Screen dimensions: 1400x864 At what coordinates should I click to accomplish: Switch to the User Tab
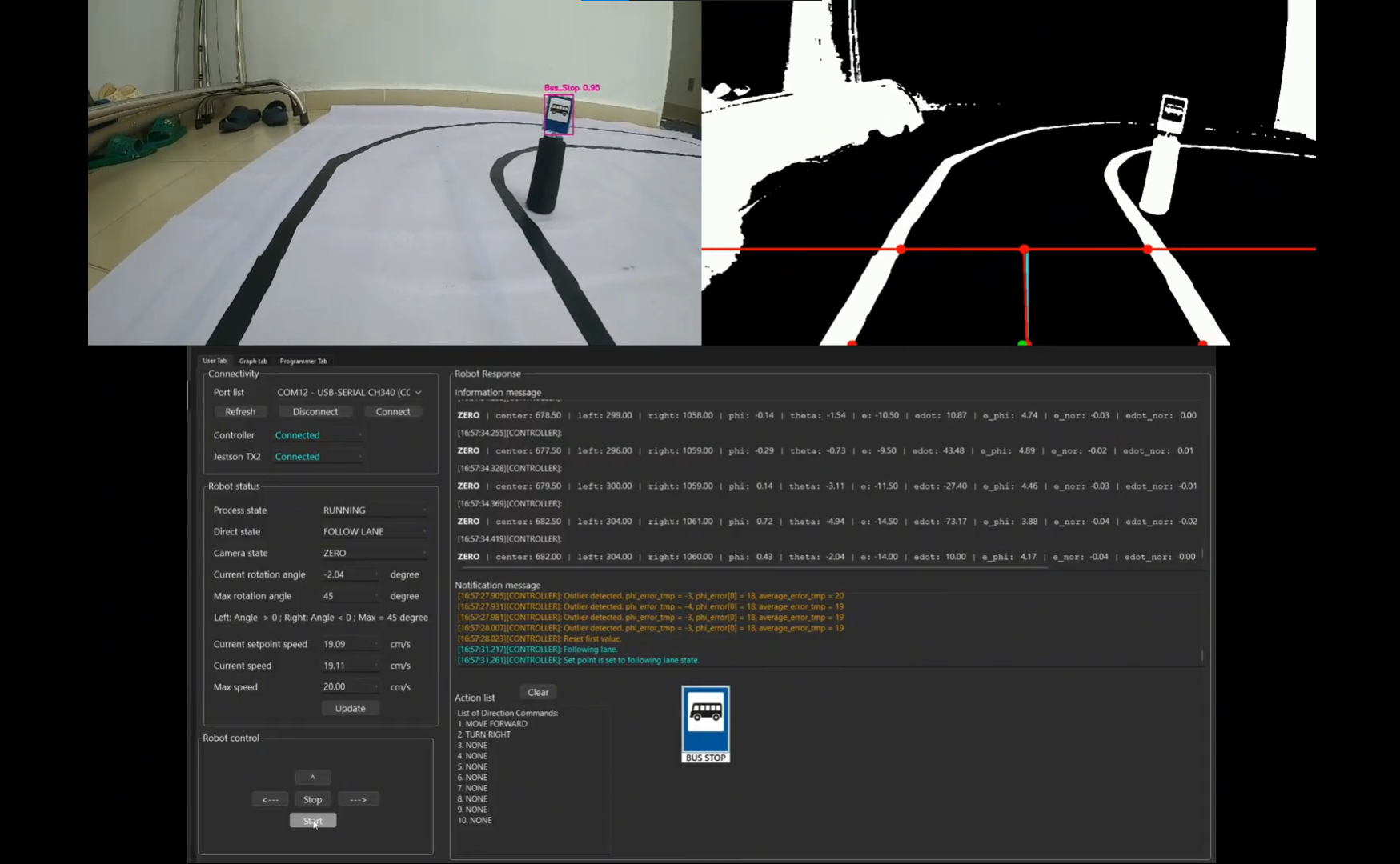click(215, 361)
